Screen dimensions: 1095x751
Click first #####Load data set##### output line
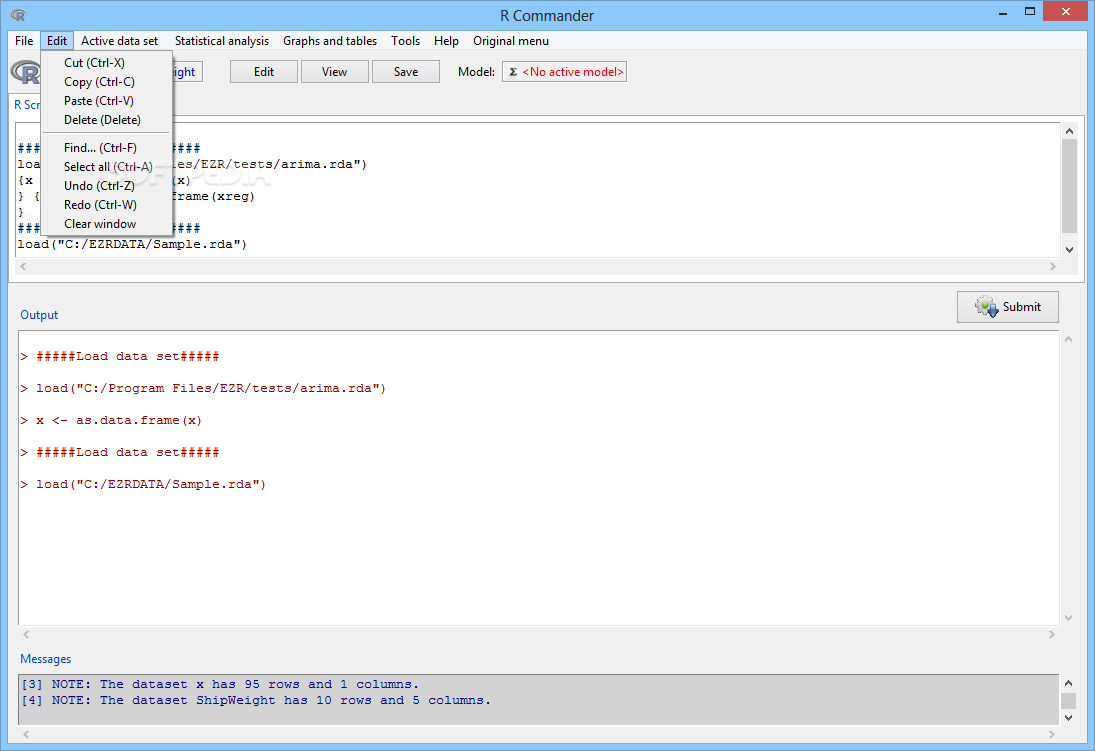120,356
